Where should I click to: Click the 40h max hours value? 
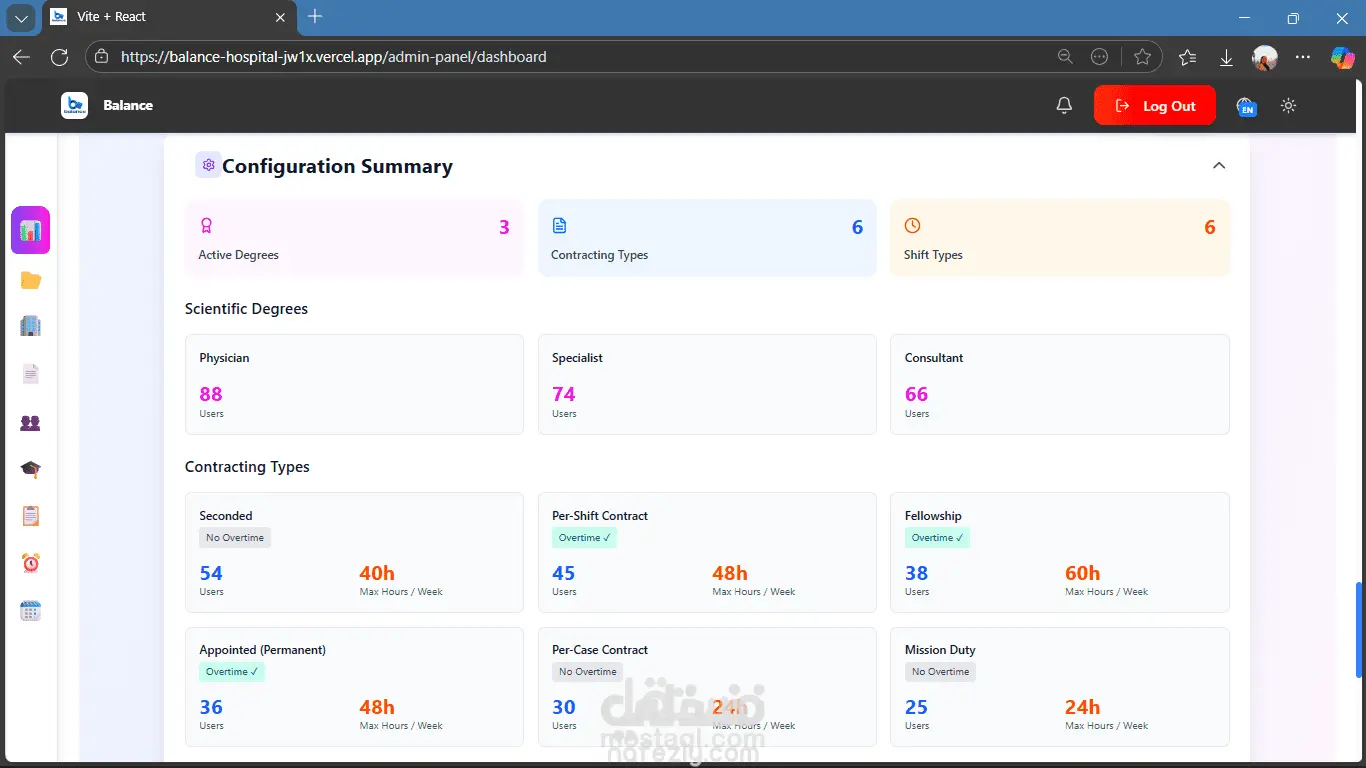377,573
